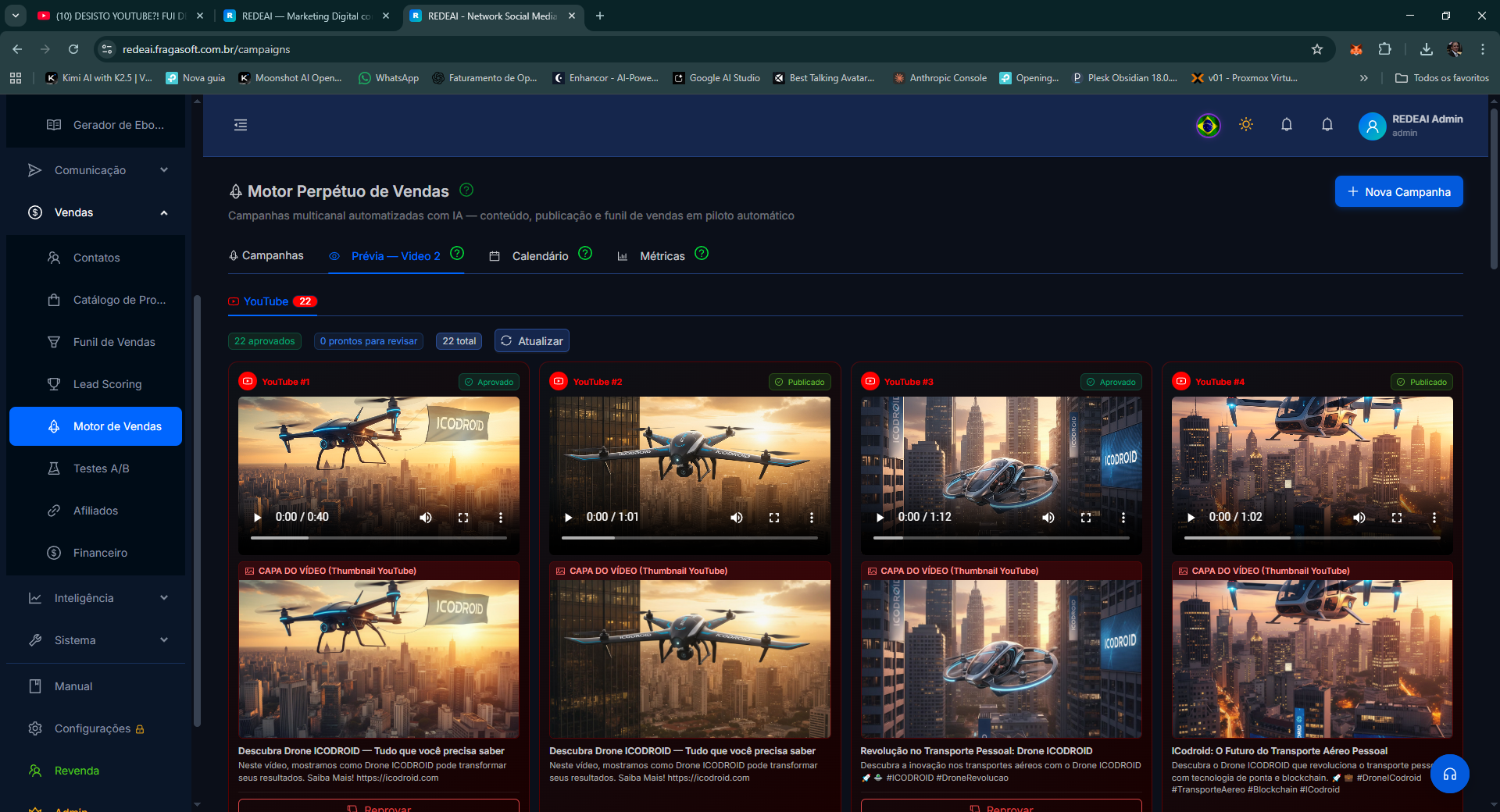The image size is (1500, 812).
Task: Bookmark this page with the star icon
Action: [1317, 49]
